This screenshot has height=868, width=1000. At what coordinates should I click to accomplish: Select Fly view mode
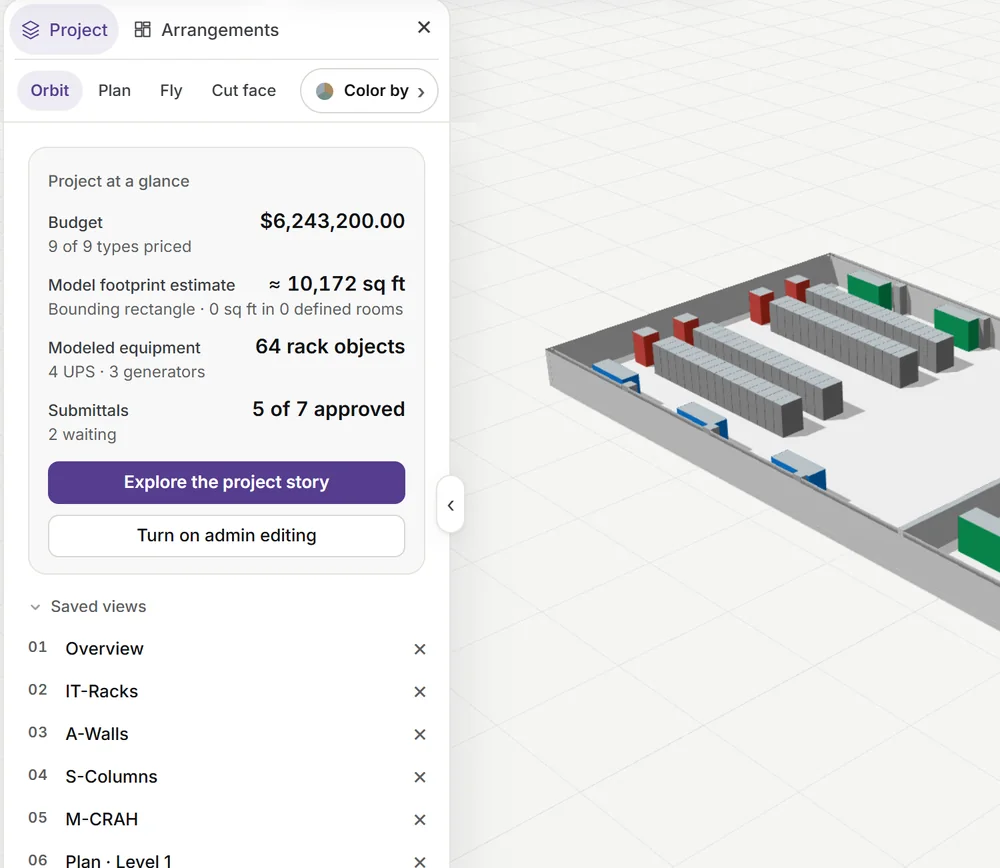[x=171, y=91]
